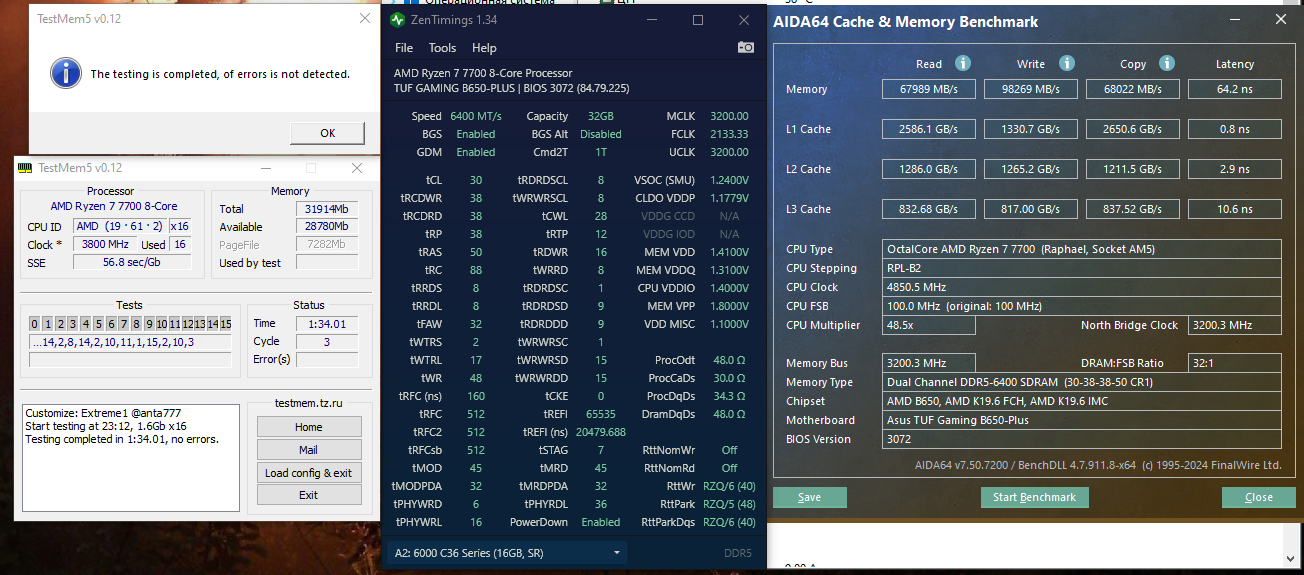This screenshot has width=1304, height=575.
Task: Click the Memory Copy 68022 MB/s field
Action: click(x=1133, y=89)
